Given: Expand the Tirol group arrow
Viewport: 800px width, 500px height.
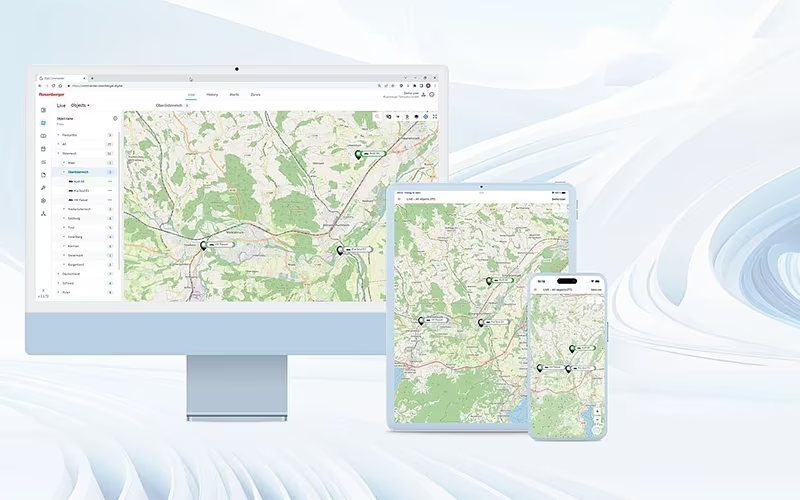Looking at the screenshot, I should (x=64, y=228).
